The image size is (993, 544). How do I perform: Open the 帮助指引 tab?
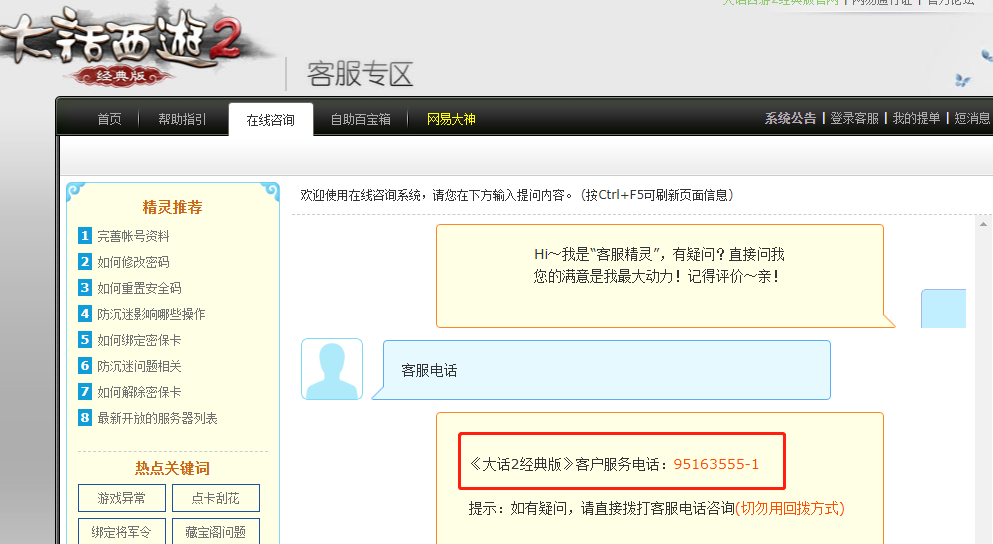point(182,119)
